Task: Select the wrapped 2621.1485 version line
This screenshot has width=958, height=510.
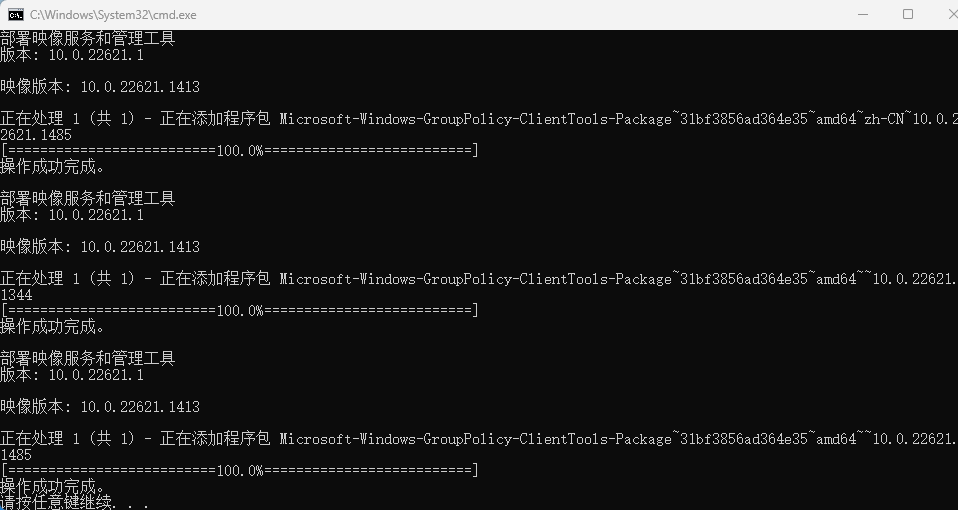Action: point(35,135)
